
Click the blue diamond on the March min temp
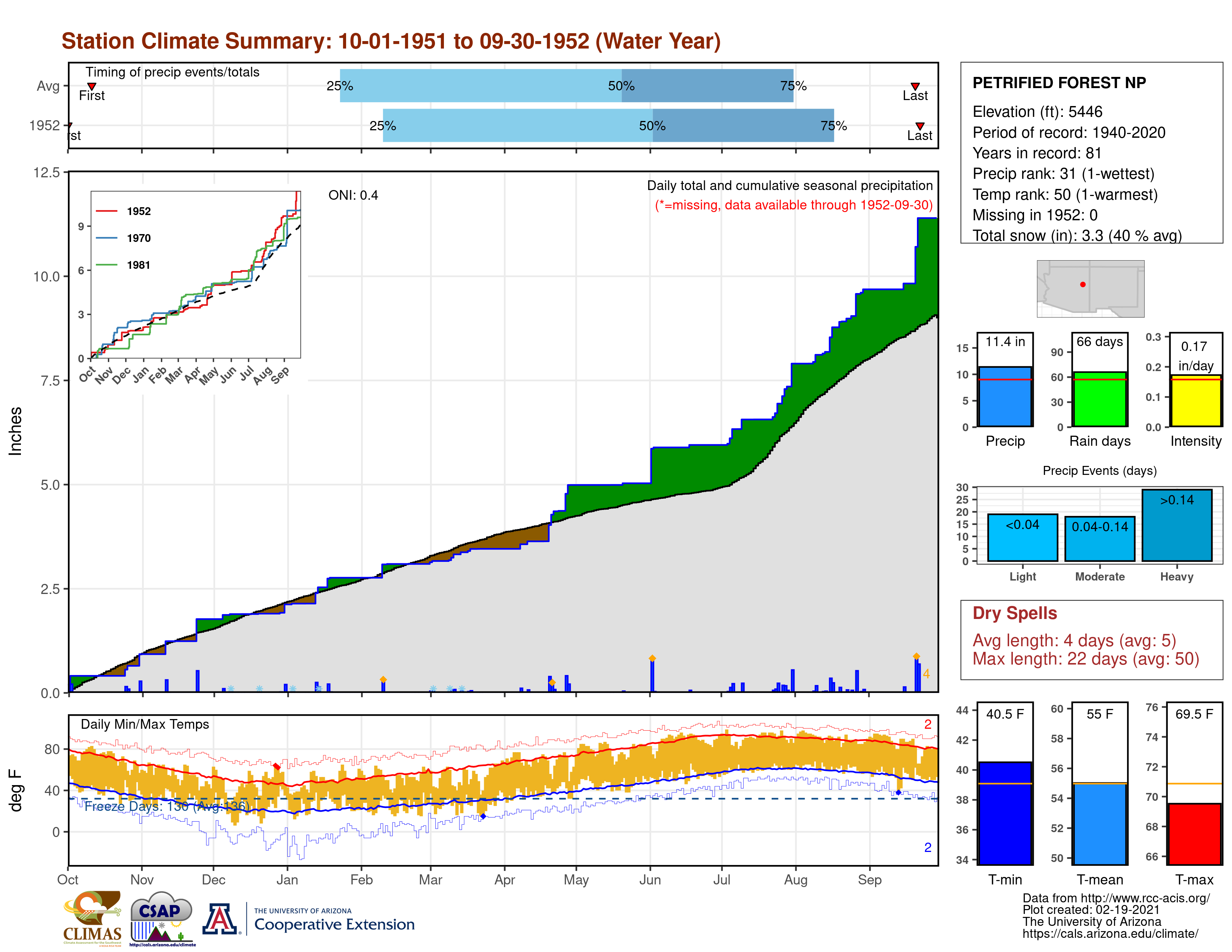click(483, 816)
